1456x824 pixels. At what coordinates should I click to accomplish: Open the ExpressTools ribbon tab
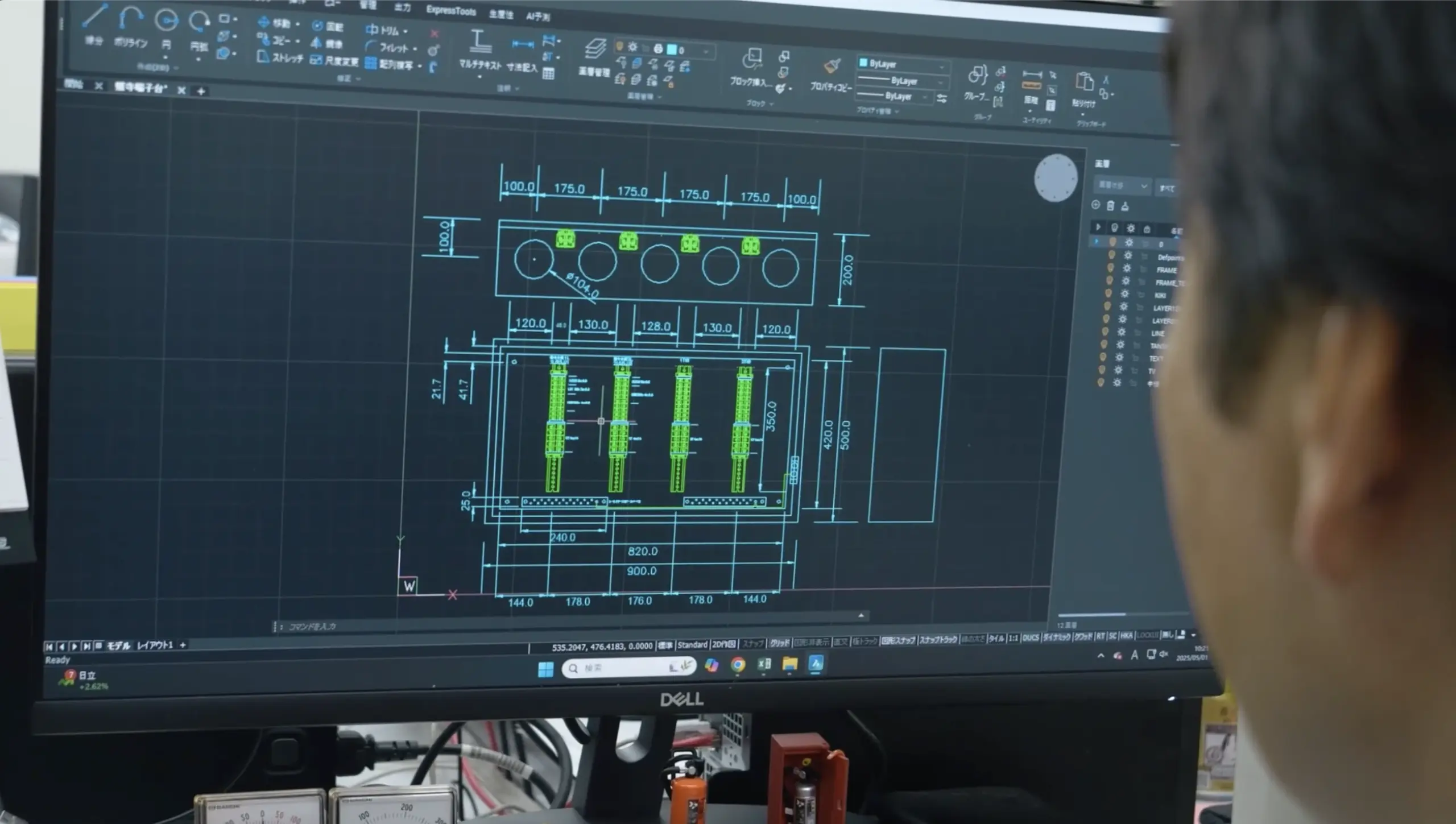451,10
